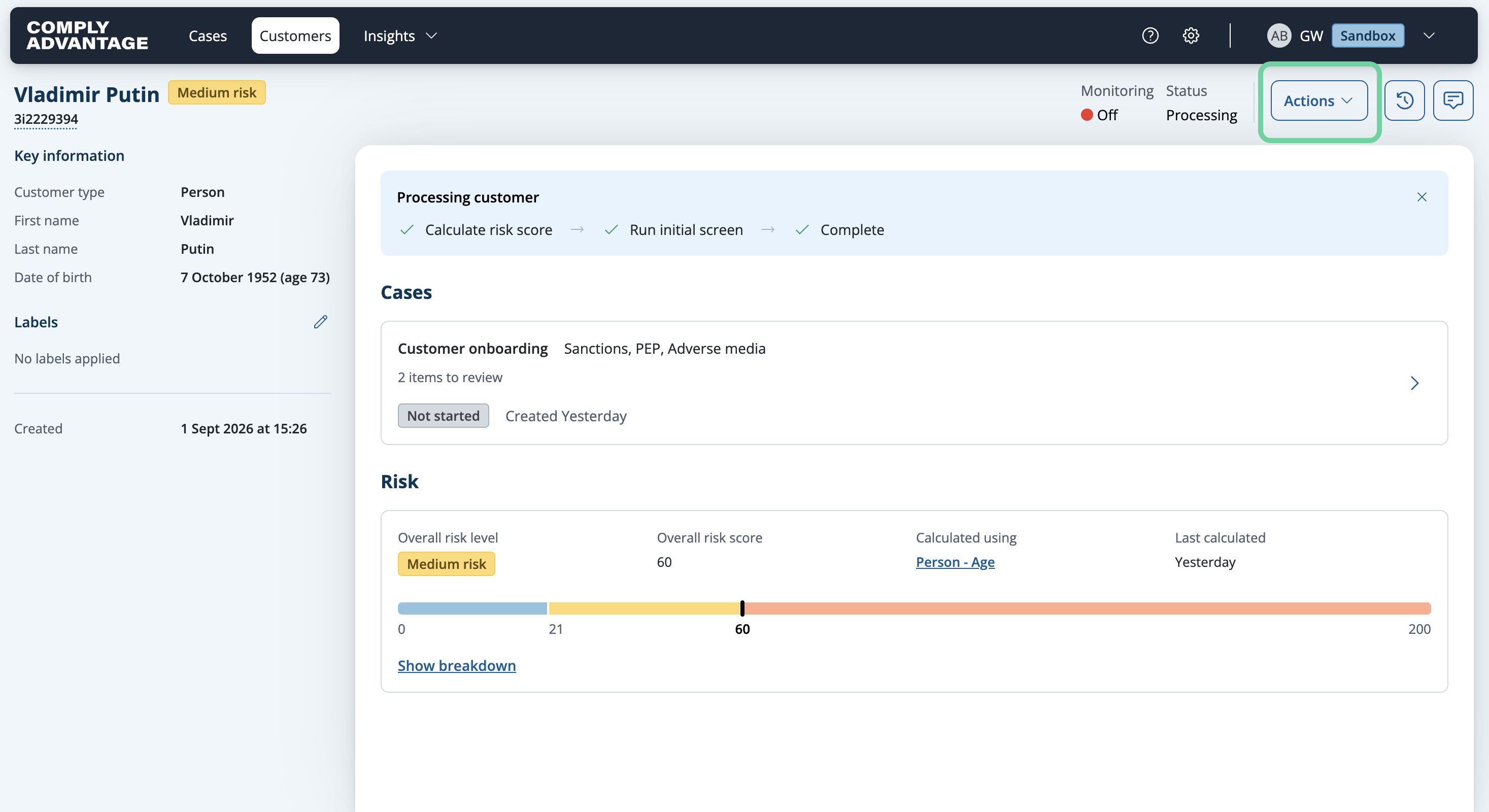Expand the Actions dropdown
This screenshot has height=812, width=1489.
(1318, 100)
